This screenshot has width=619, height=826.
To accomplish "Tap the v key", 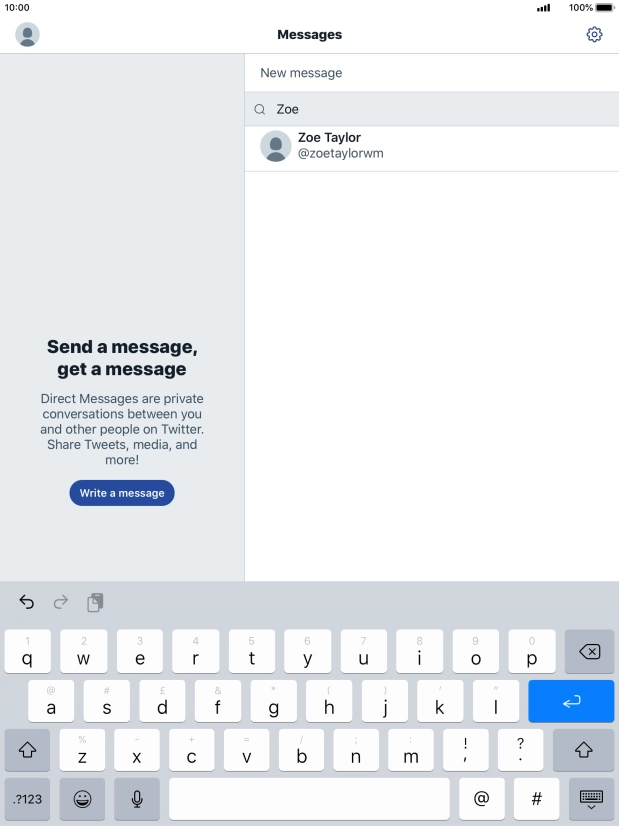I will pyautogui.click(x=247, y=750).
